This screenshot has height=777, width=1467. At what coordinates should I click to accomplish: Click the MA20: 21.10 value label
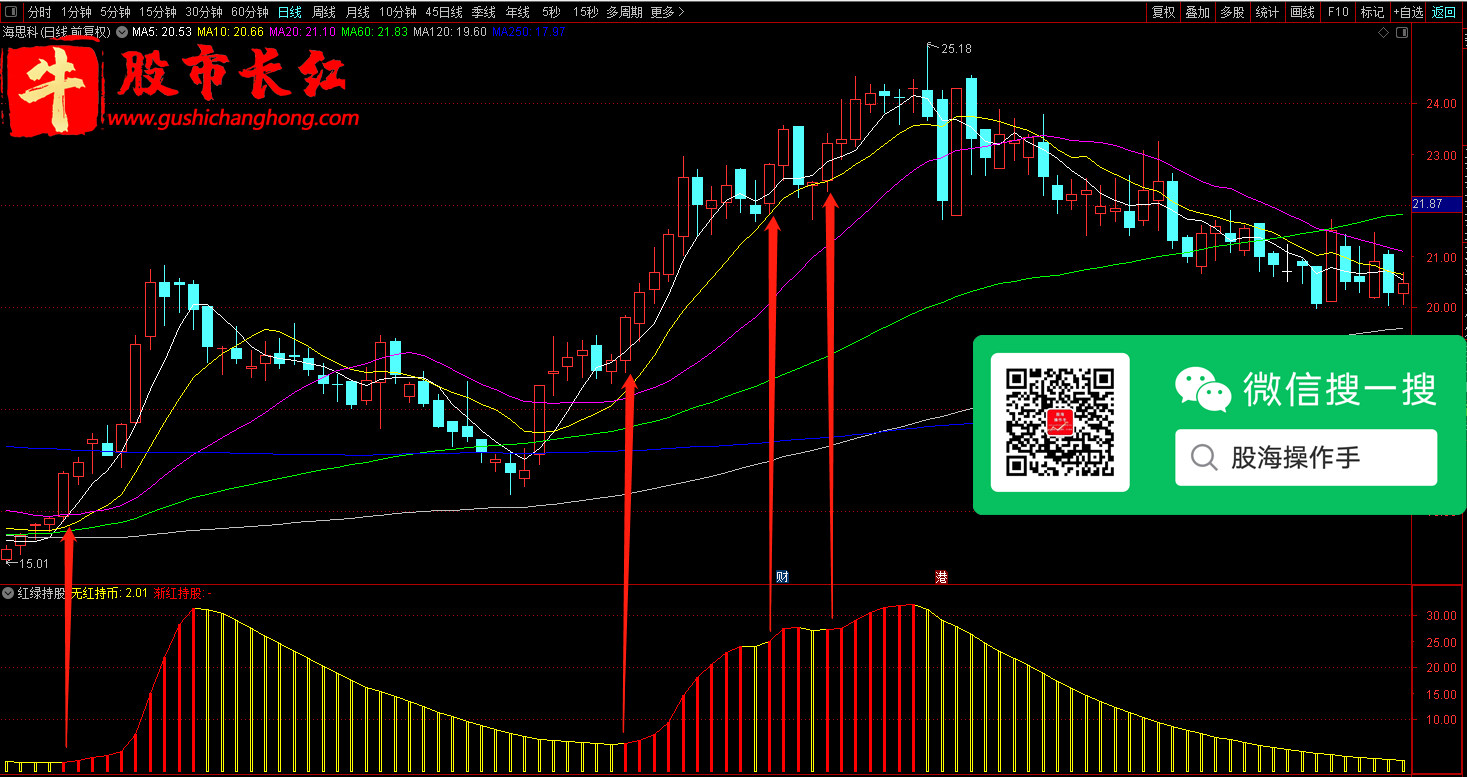pos(303,32)
